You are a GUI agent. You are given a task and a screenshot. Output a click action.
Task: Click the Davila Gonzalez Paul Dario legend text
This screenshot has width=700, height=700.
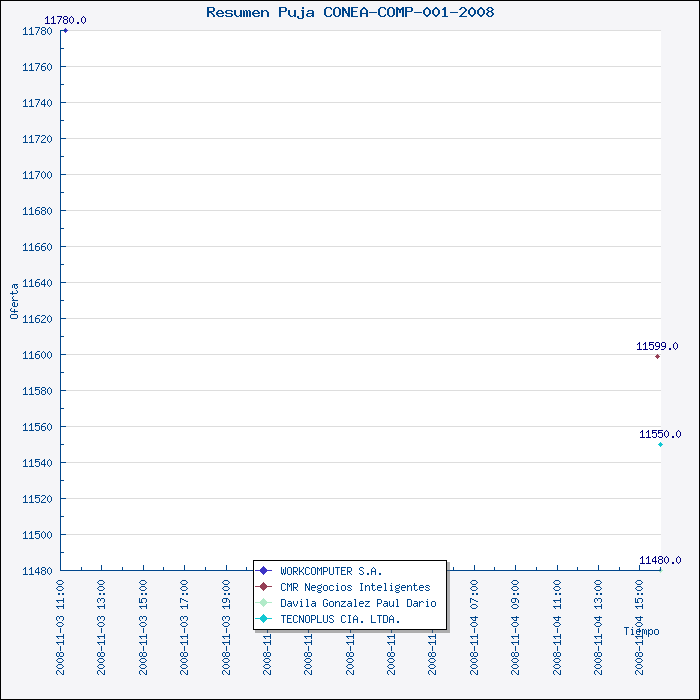click(x=358, y=603)
